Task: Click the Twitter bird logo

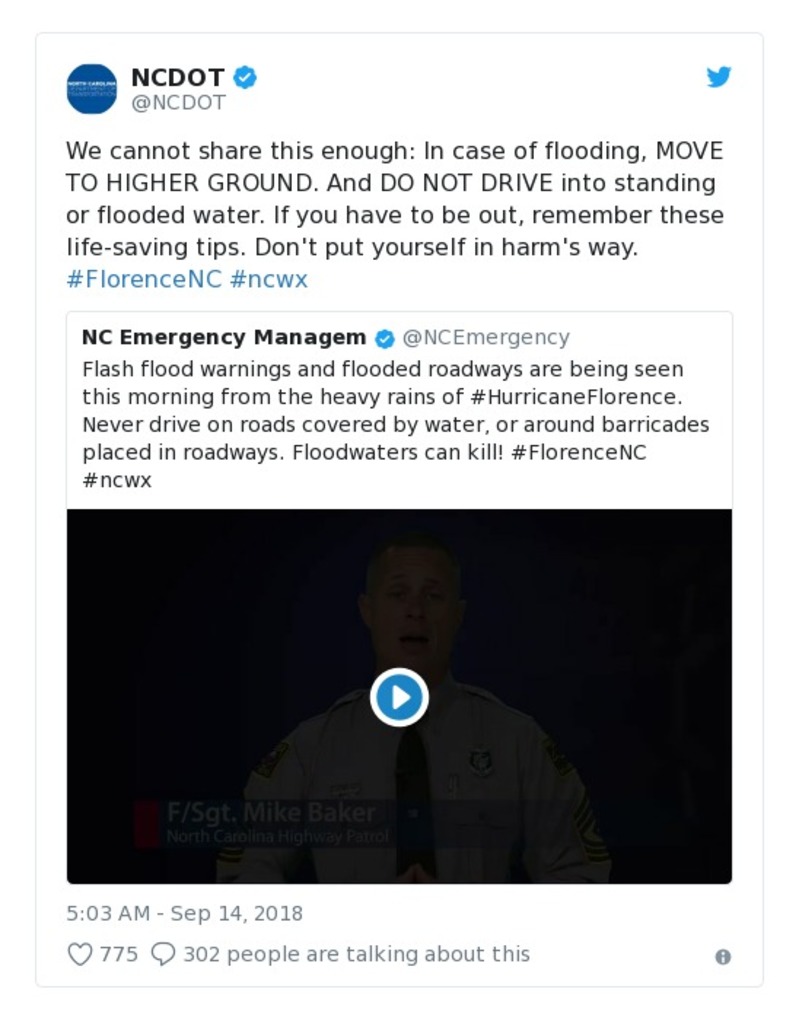Action: pyautogui.click(x=719, y=77)
